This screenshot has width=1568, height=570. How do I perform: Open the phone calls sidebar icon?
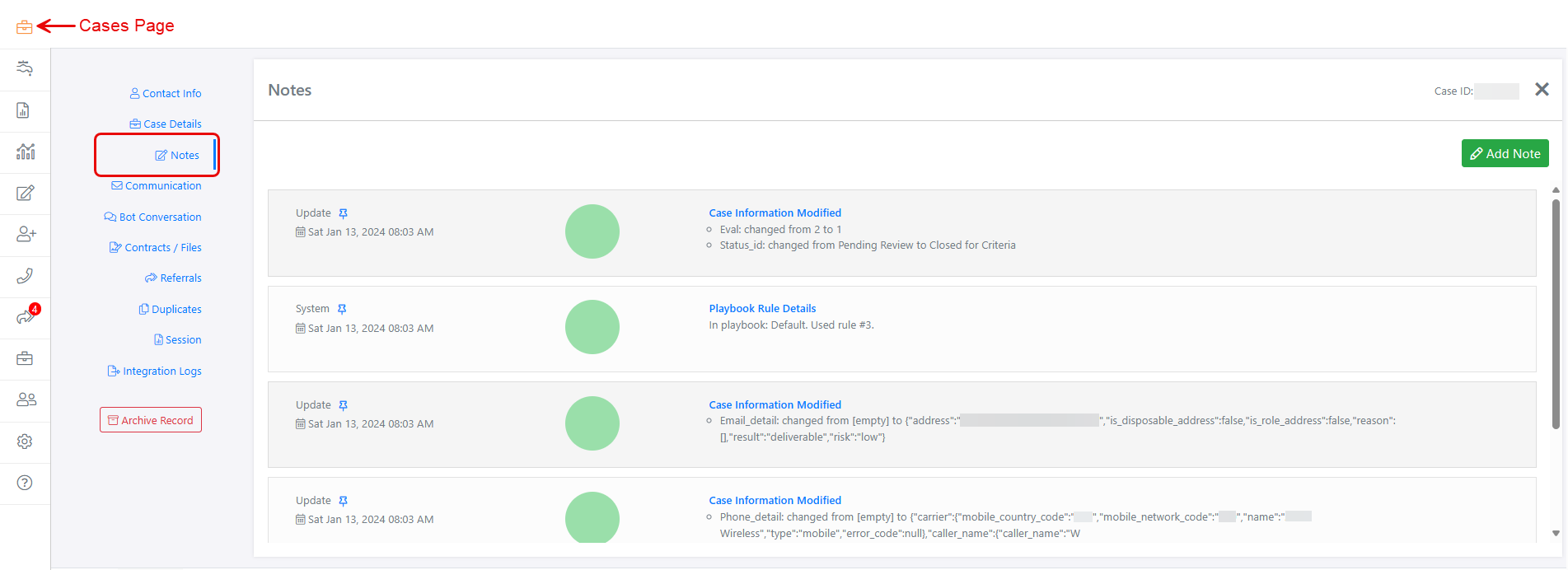(25, 276)
